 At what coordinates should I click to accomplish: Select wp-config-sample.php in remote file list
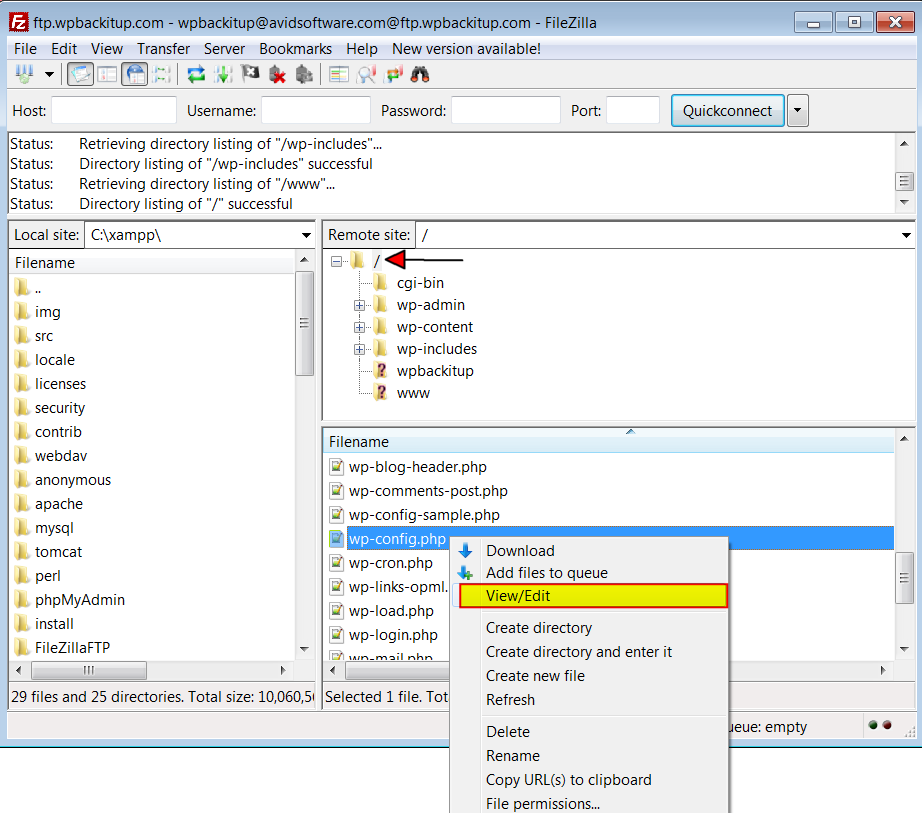pos(424,515)
